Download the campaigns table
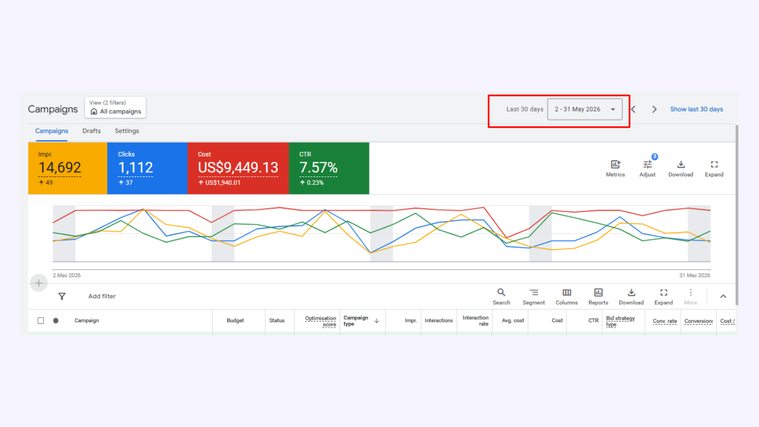This screenshot has height=427, width=759. click(631, 296)
